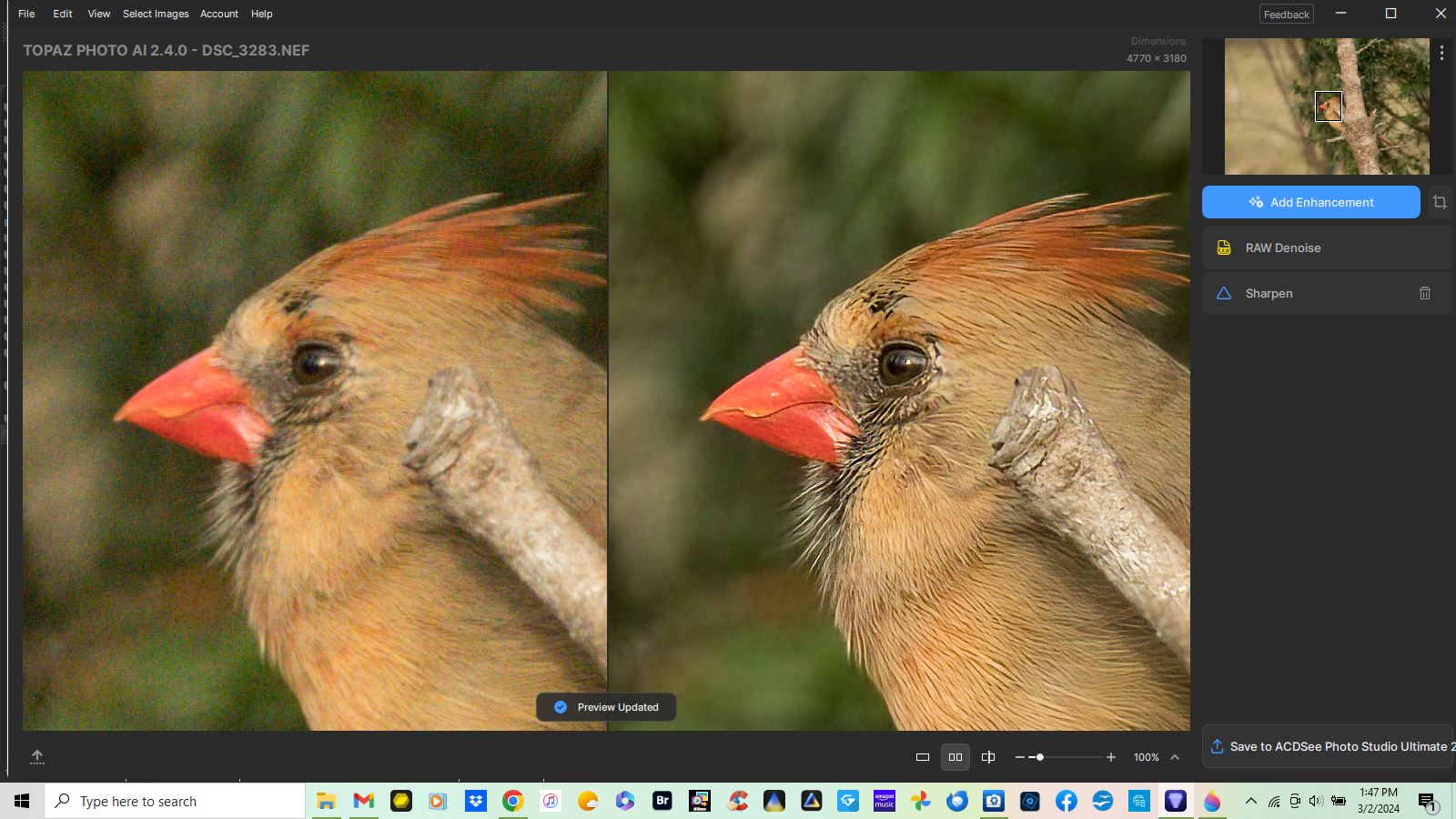The height and width of the screenshot is (819, 1456).
Task: Expand the 100% zoom level menu
Action: (x=1175, y=757)
